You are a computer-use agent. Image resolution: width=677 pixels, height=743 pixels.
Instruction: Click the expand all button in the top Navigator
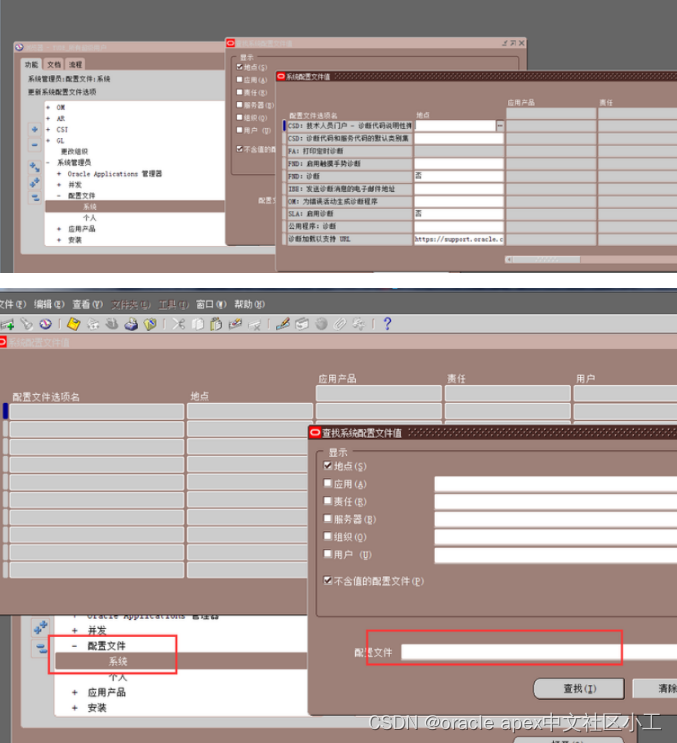tap(35, 182)
